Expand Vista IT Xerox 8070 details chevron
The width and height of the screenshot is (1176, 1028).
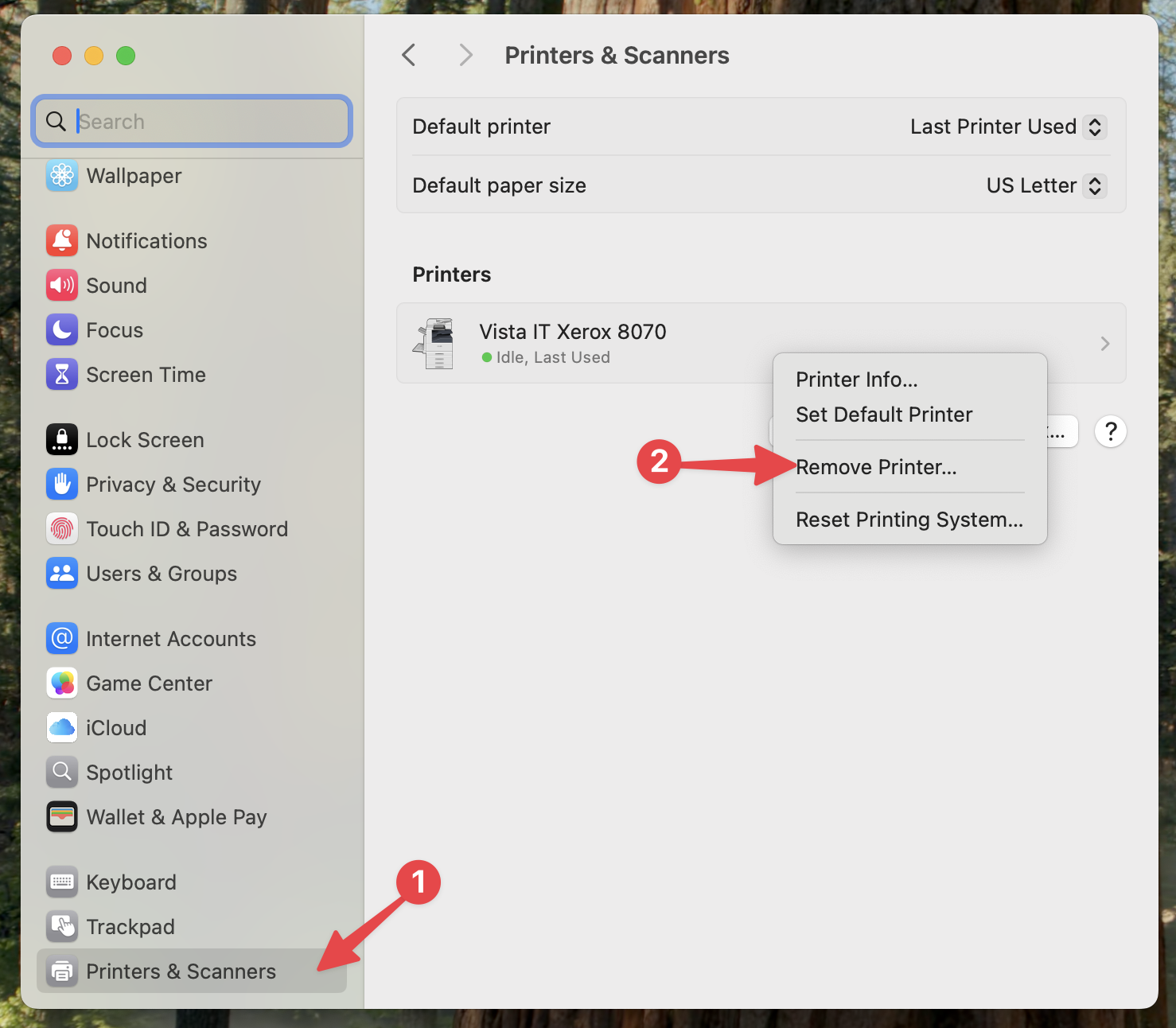coord(1104,344)
